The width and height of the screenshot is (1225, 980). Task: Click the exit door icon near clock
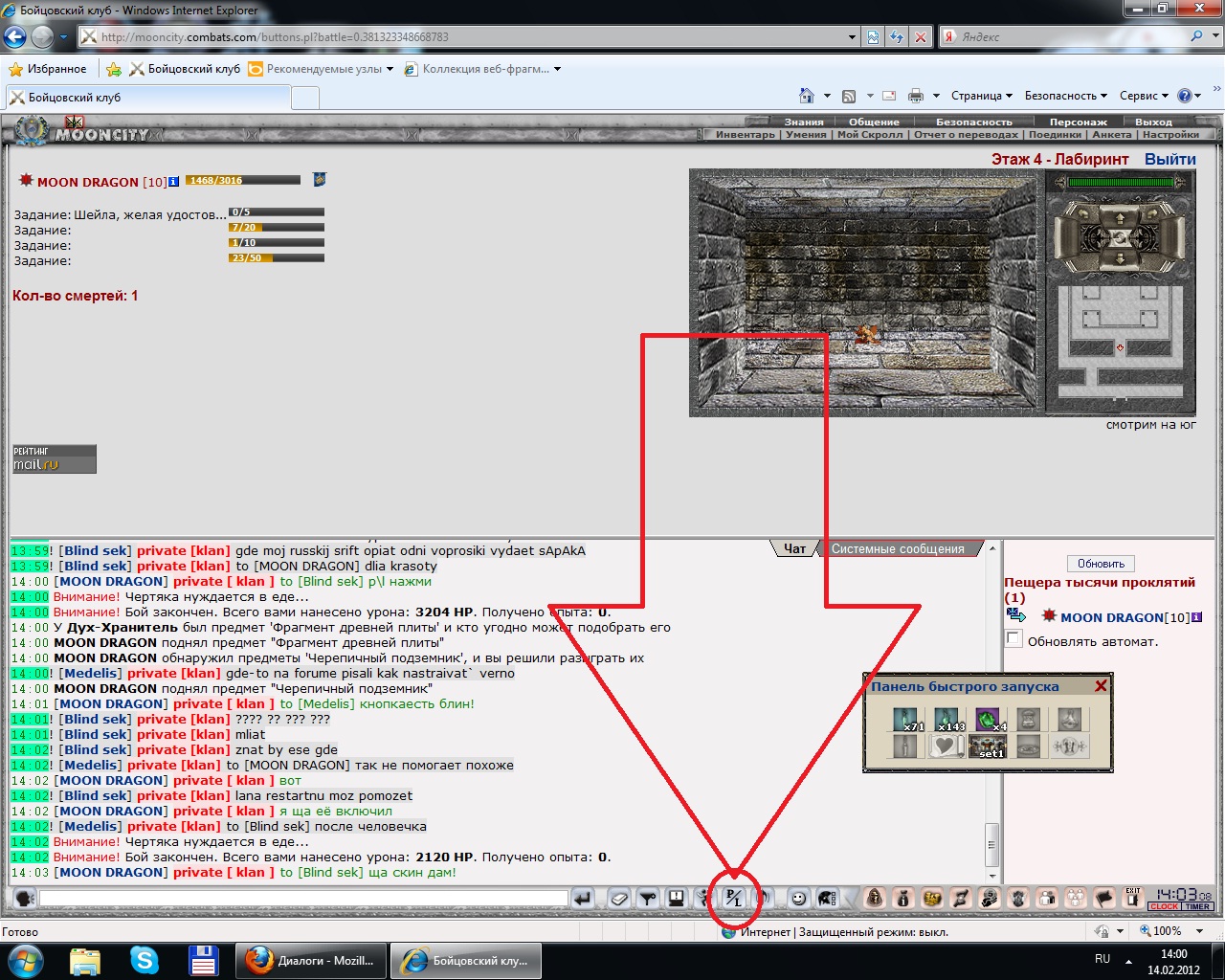[1133, 898]
